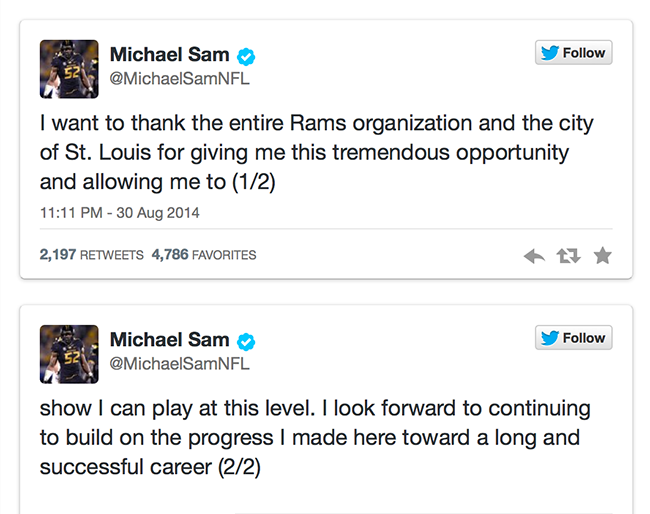Image resolution: width=650 pixels, height=514 pixels.
Task: Click the reply arrow icon on first tweet
Action: [534, 256]
